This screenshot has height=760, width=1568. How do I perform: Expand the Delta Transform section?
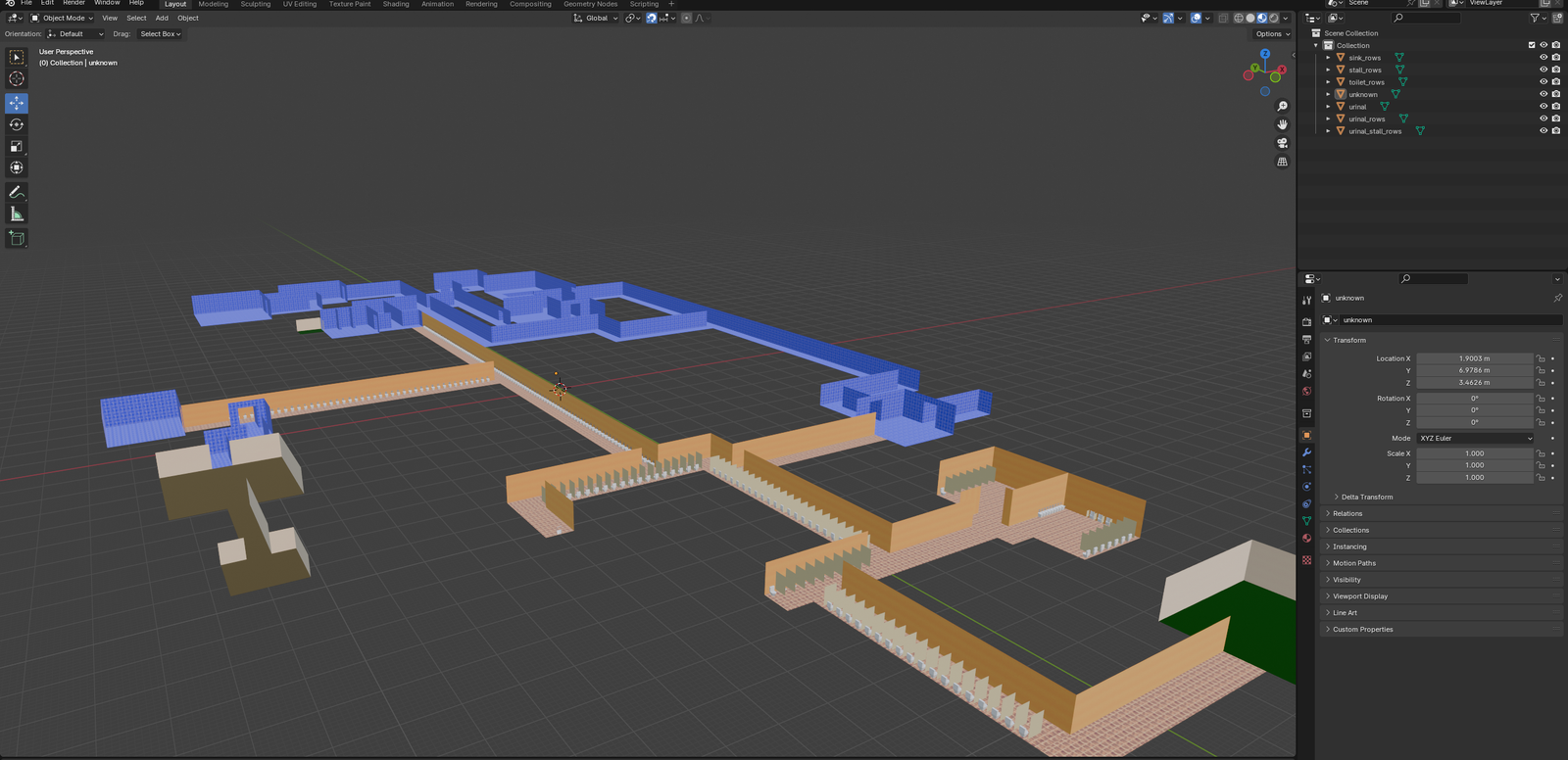1366,498
